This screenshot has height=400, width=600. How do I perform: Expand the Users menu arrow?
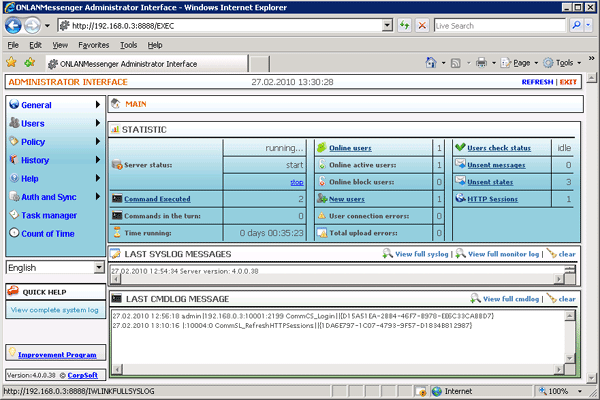[x=98, y=122]
